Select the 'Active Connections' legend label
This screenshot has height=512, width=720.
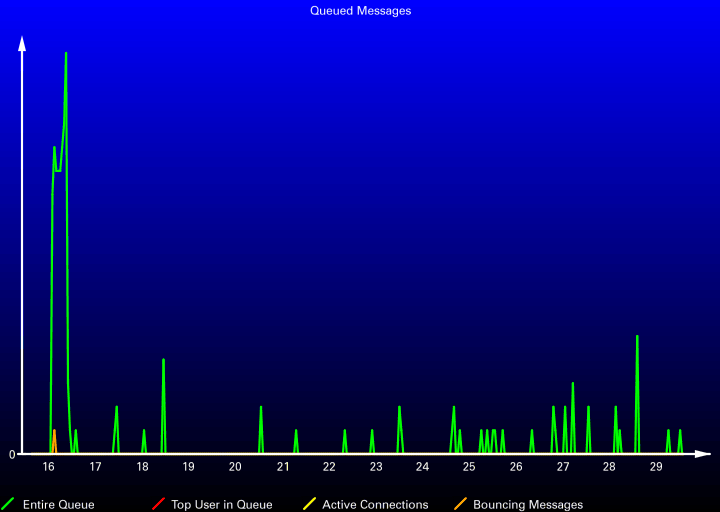point(375,505)
